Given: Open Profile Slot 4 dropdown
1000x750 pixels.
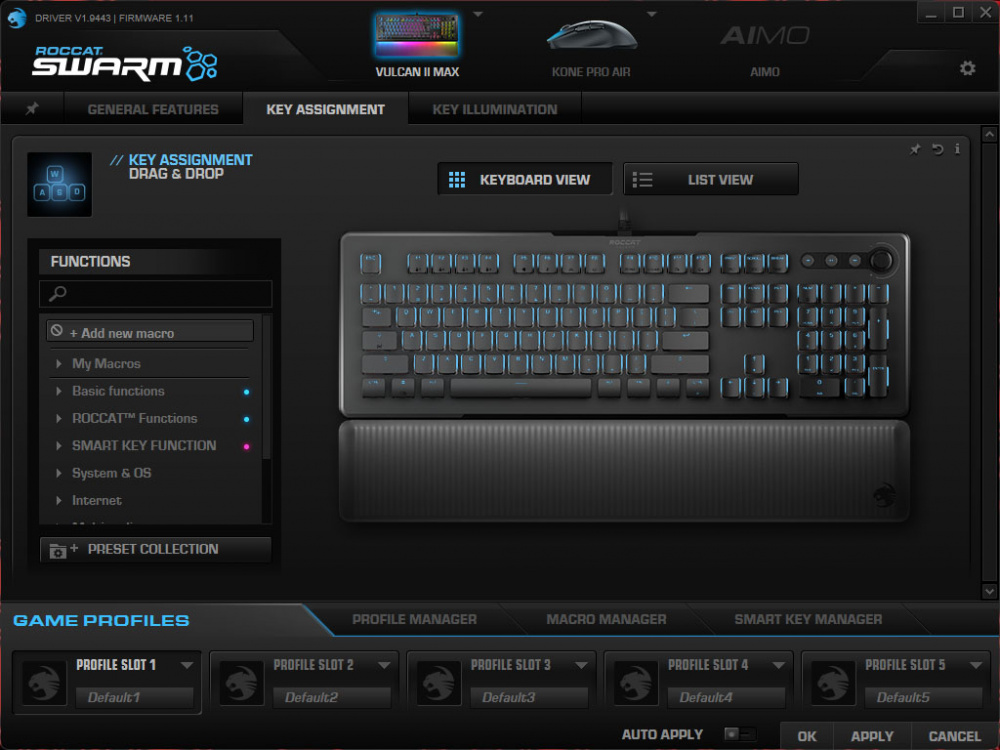Looking at the screenshot, I should click(779, 665).
